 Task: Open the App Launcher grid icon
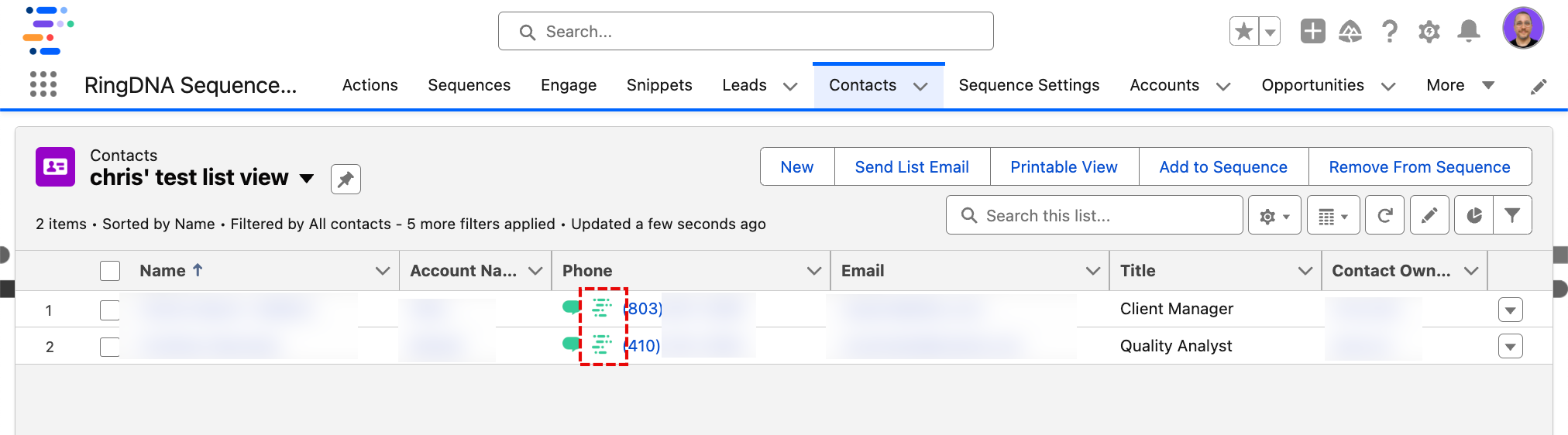[43, 84]
